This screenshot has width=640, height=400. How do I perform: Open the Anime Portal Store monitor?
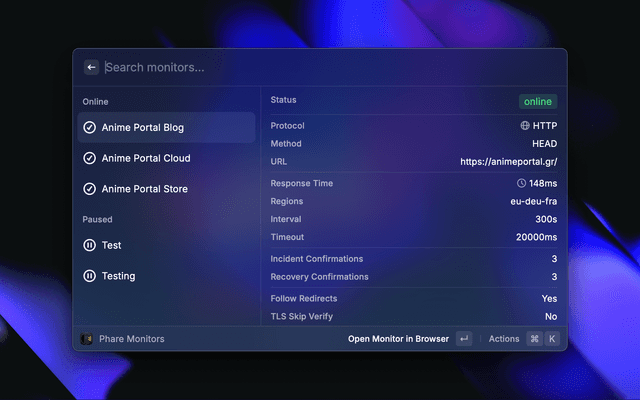click(x=145, y=189)
